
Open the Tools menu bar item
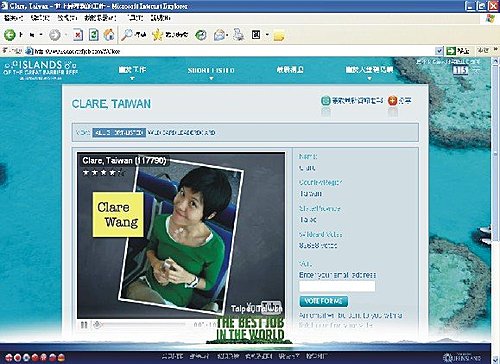coord(135,18)
